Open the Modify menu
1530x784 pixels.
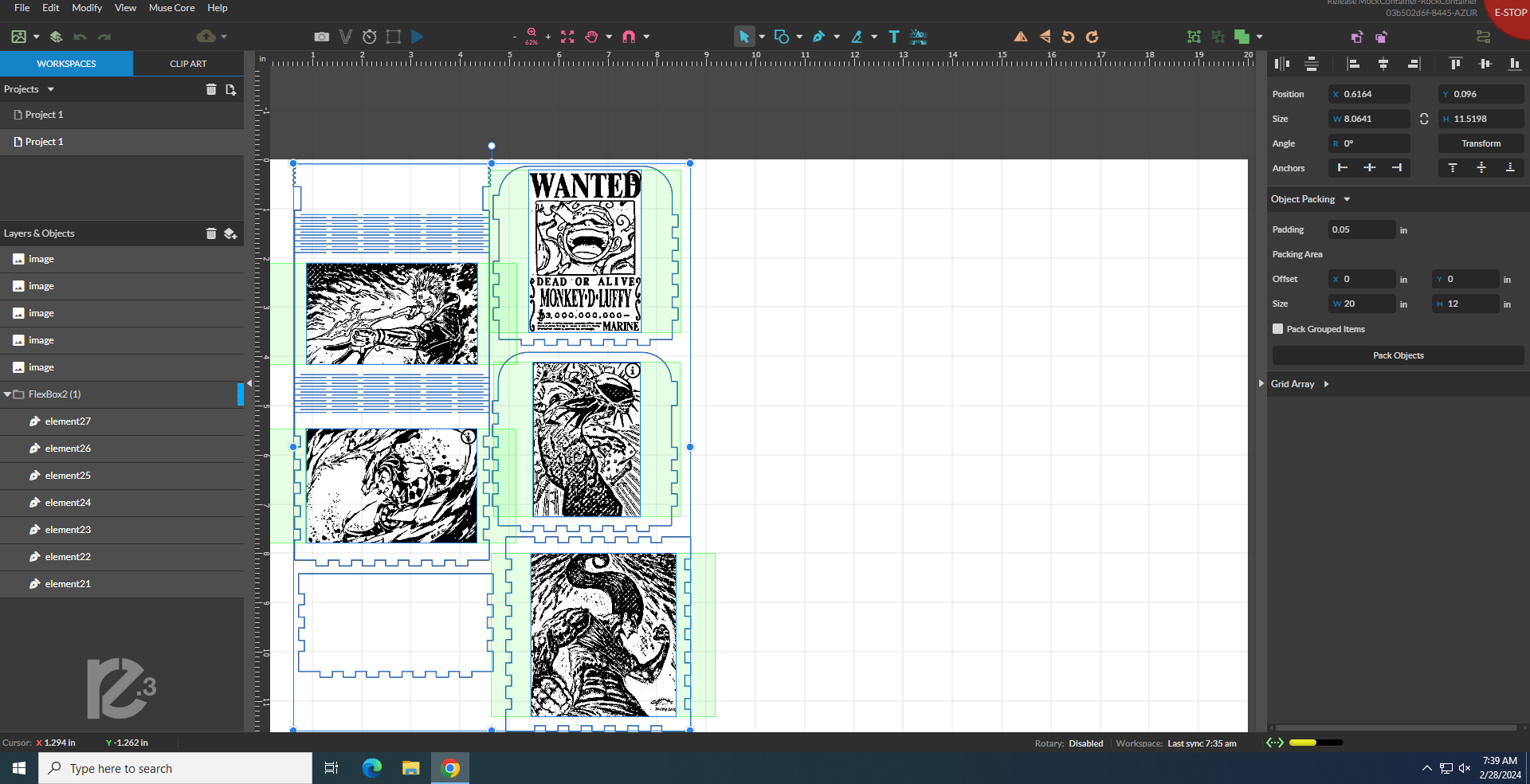[87, 8]
